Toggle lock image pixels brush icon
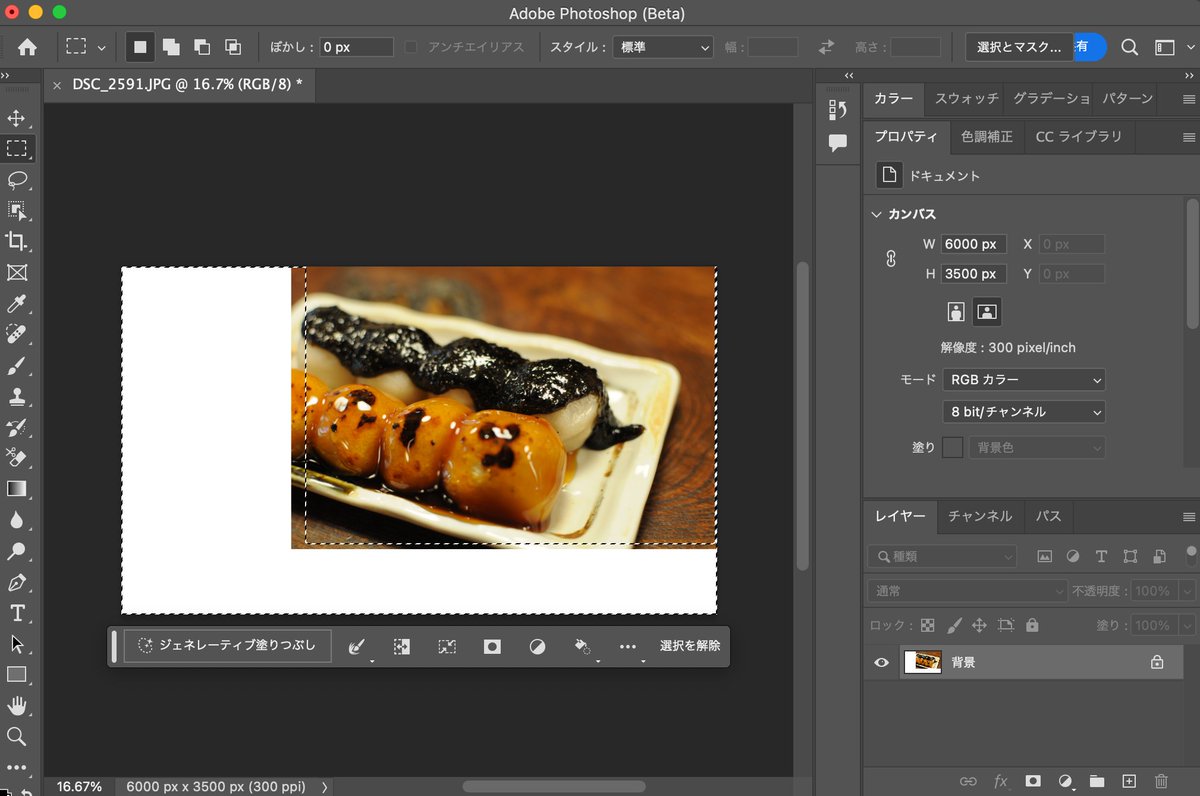Image resolution: width=1200 pixels, height=796 pixels. (954, 625)
